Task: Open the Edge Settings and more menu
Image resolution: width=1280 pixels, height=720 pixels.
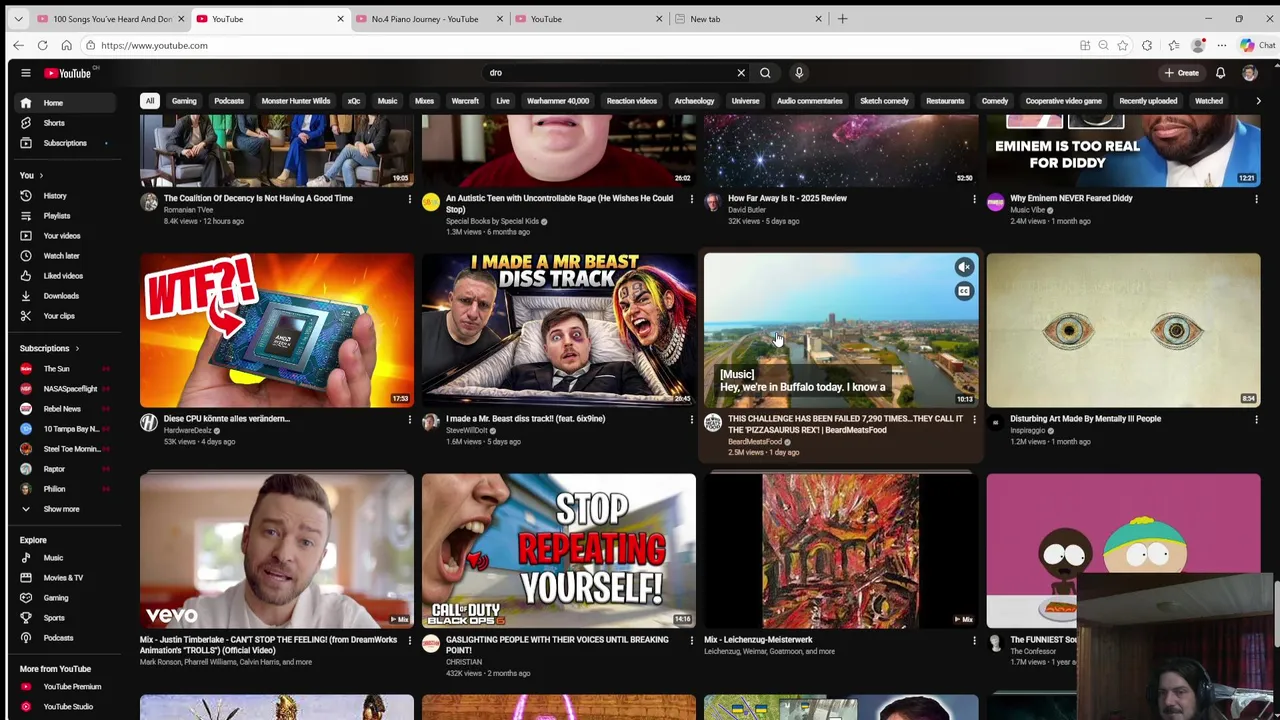Action: point(1221,45)
